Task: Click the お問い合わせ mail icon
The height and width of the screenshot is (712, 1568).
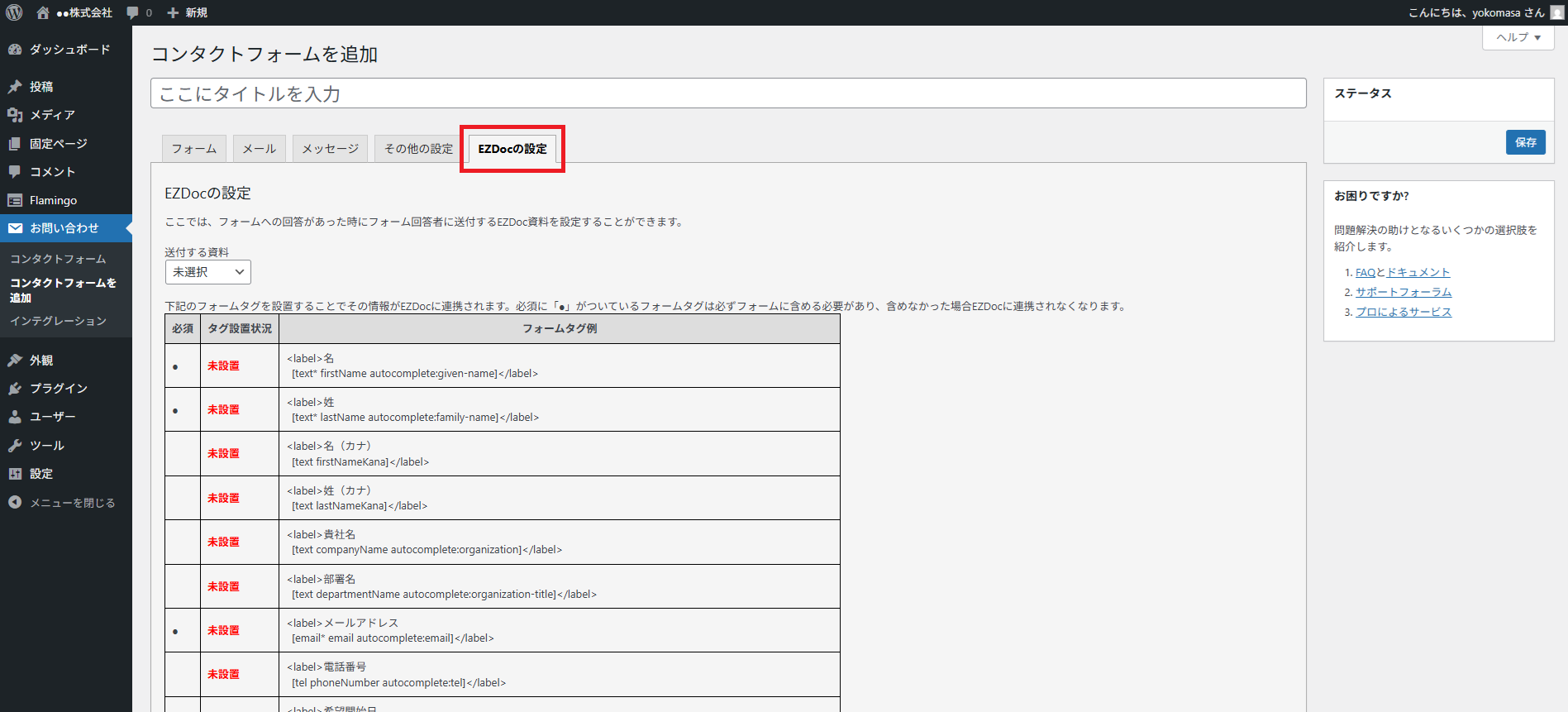Action: 15,228
